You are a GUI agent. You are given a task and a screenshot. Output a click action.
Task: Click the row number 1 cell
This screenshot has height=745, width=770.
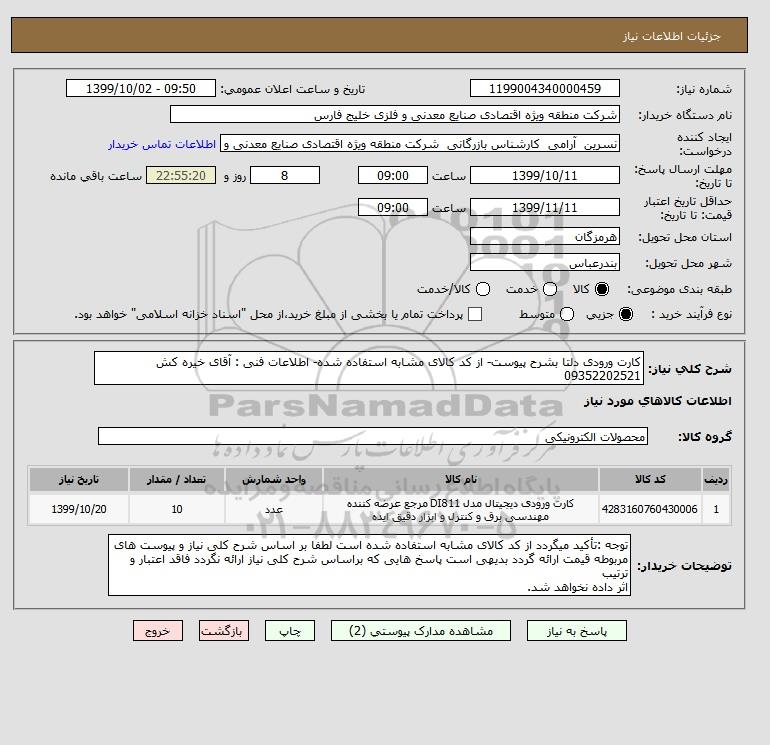coord(716,509)
